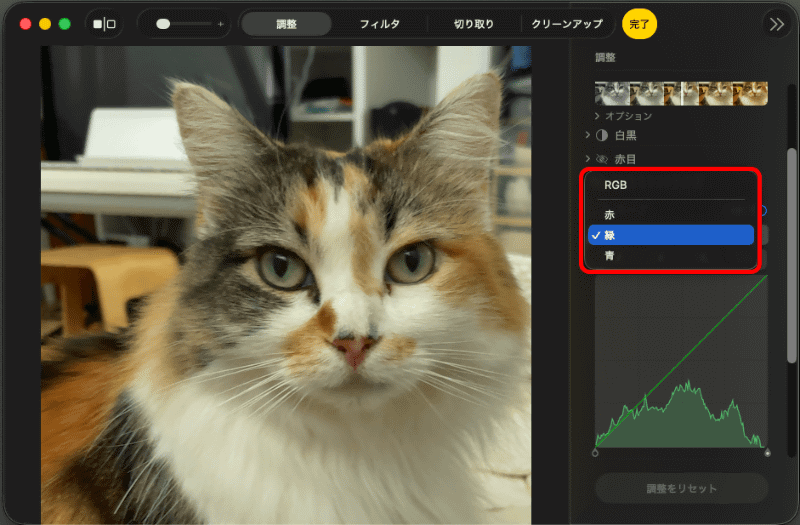The width and height of the screenshot is (800, 525).
Task: Click the curve white point handle
Action: point(767,453)
